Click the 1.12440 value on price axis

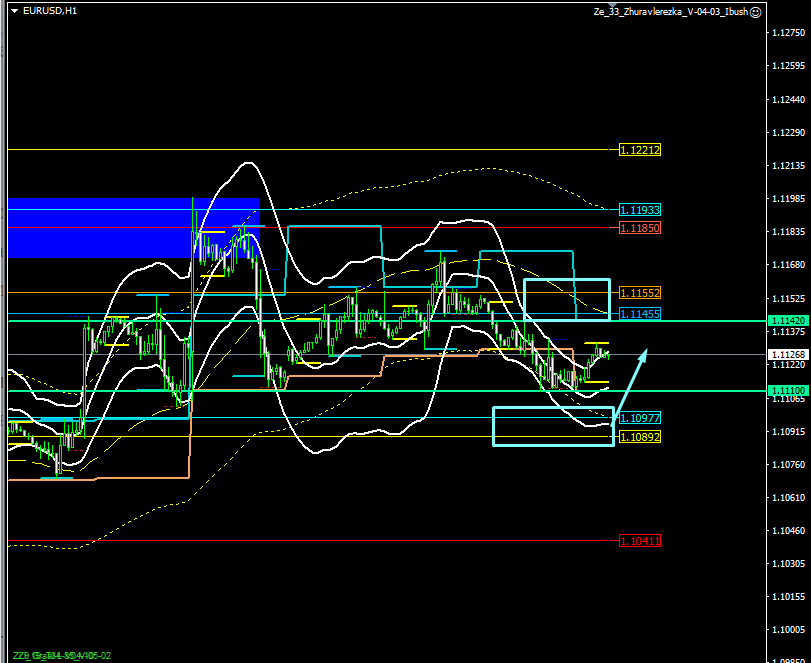click(x=789, y=99)
